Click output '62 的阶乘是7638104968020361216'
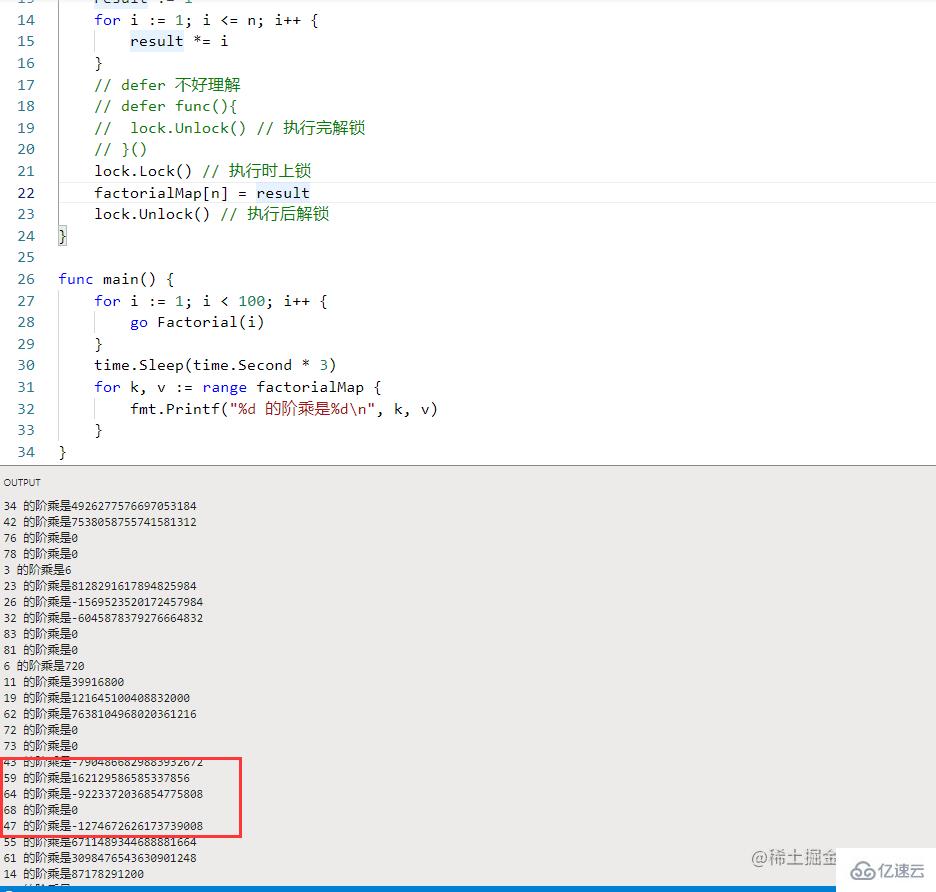 [x=100, y=714]
